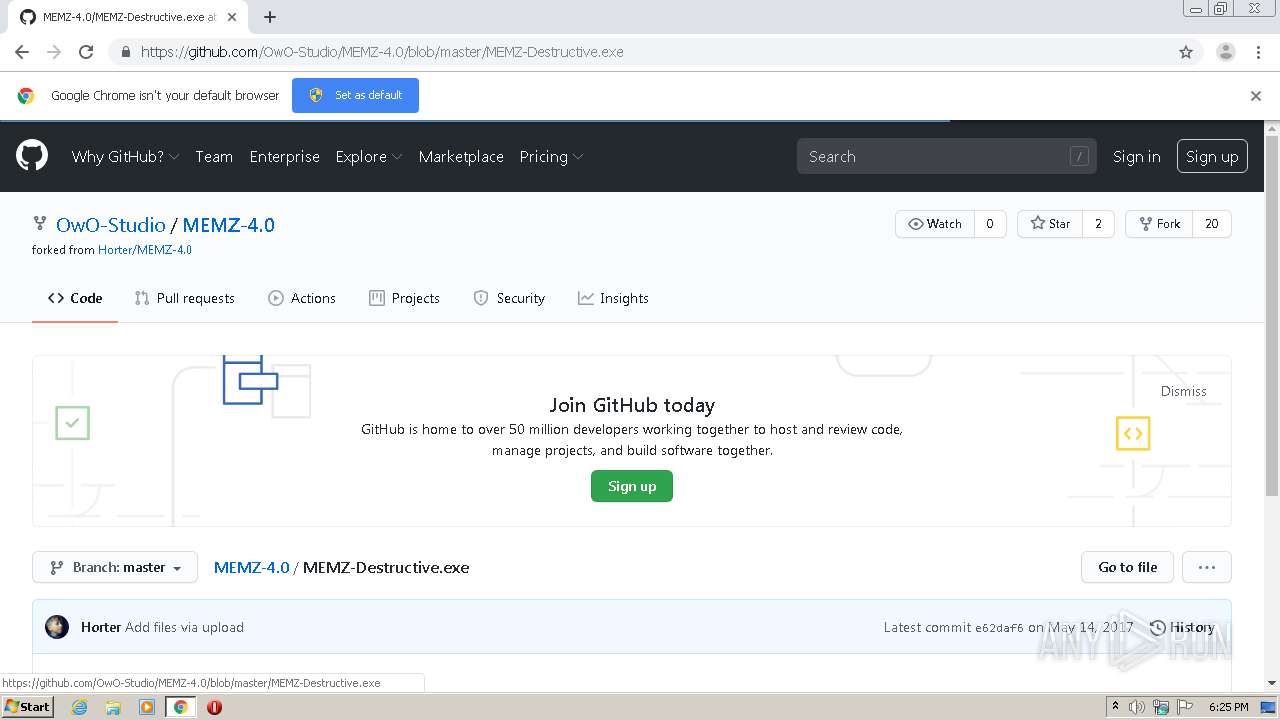Open the red antivirus taskbar icon

click(214, 707)
